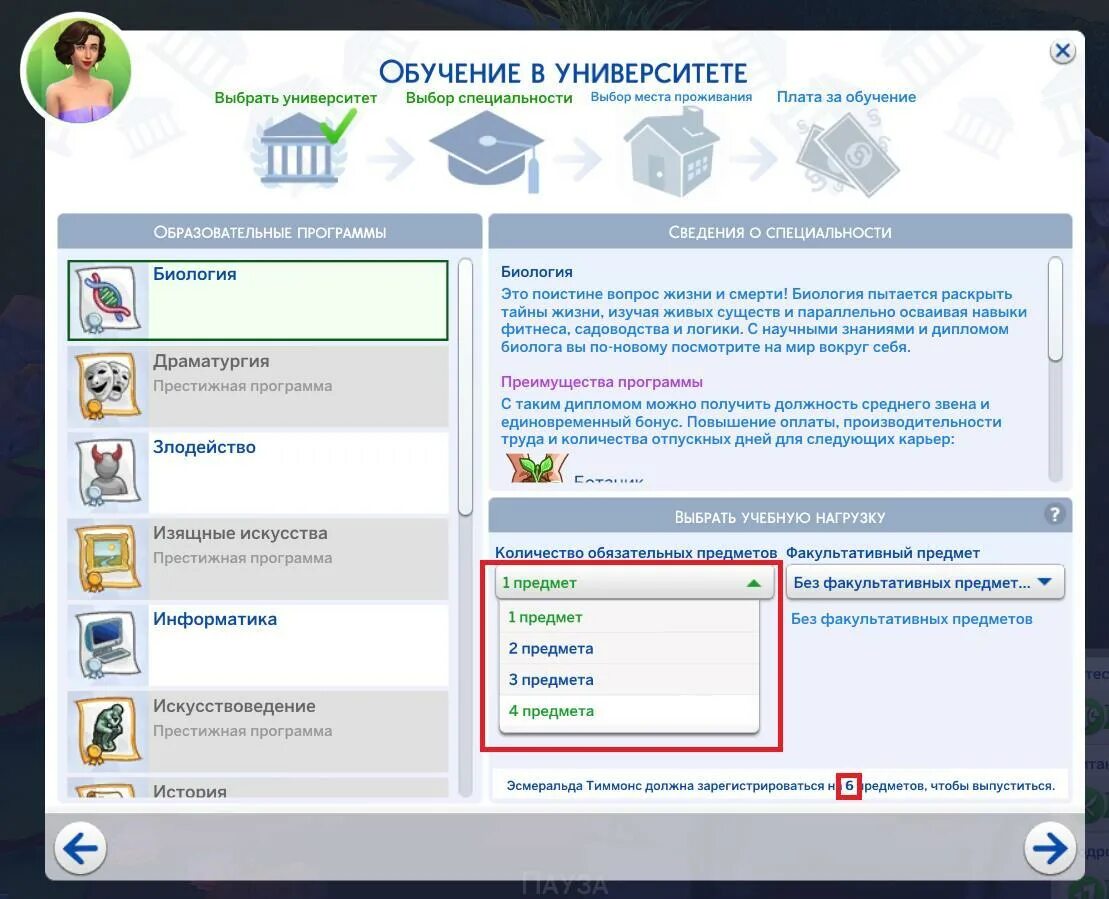Click the botanist career plant icon
Viewport: 1109px width, 899px height.
pos(537,468)
